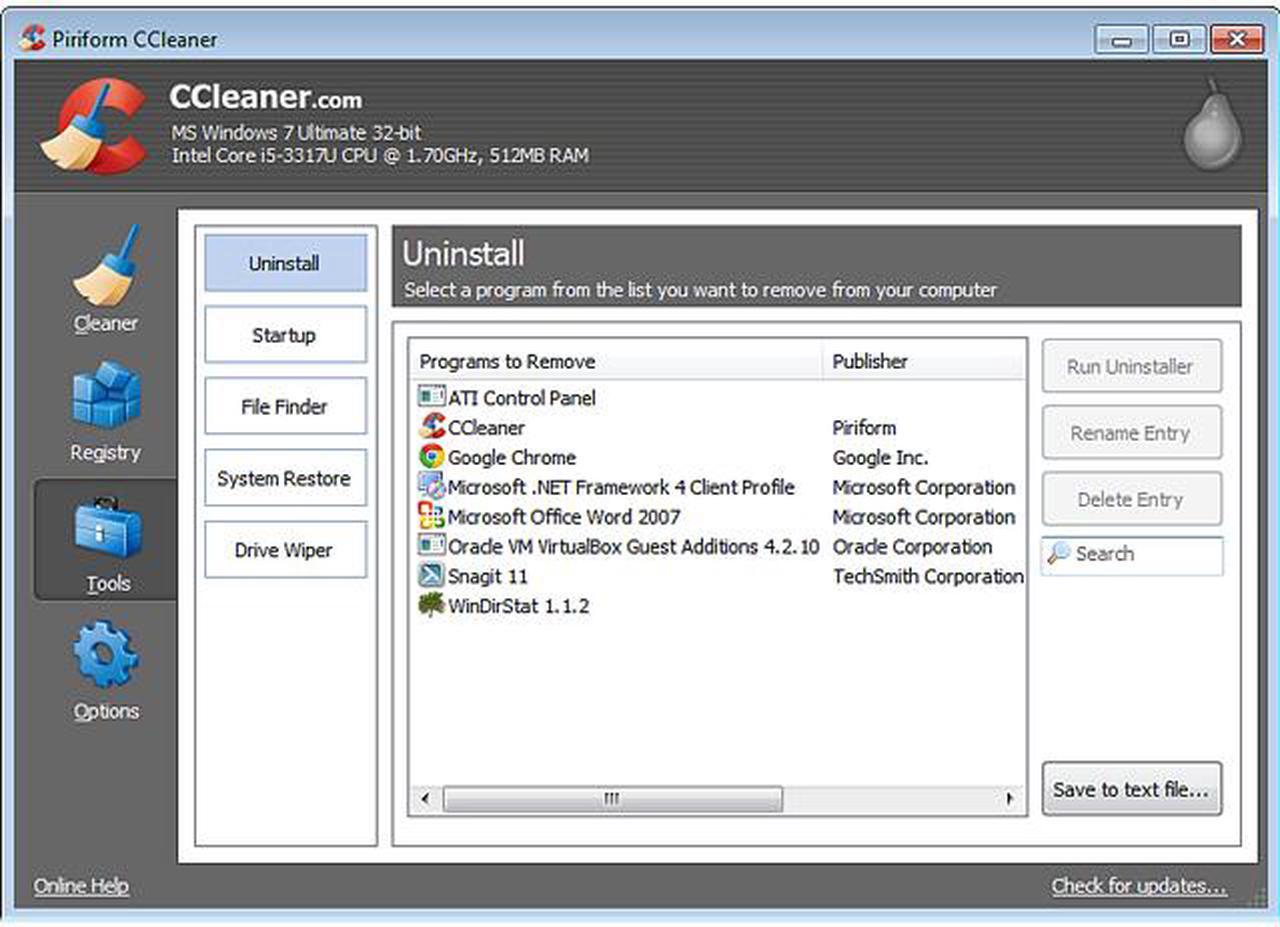Click the Snagit 11 row icon
This screenshot has height=927, width=1280.
click(x=431, y=576)
